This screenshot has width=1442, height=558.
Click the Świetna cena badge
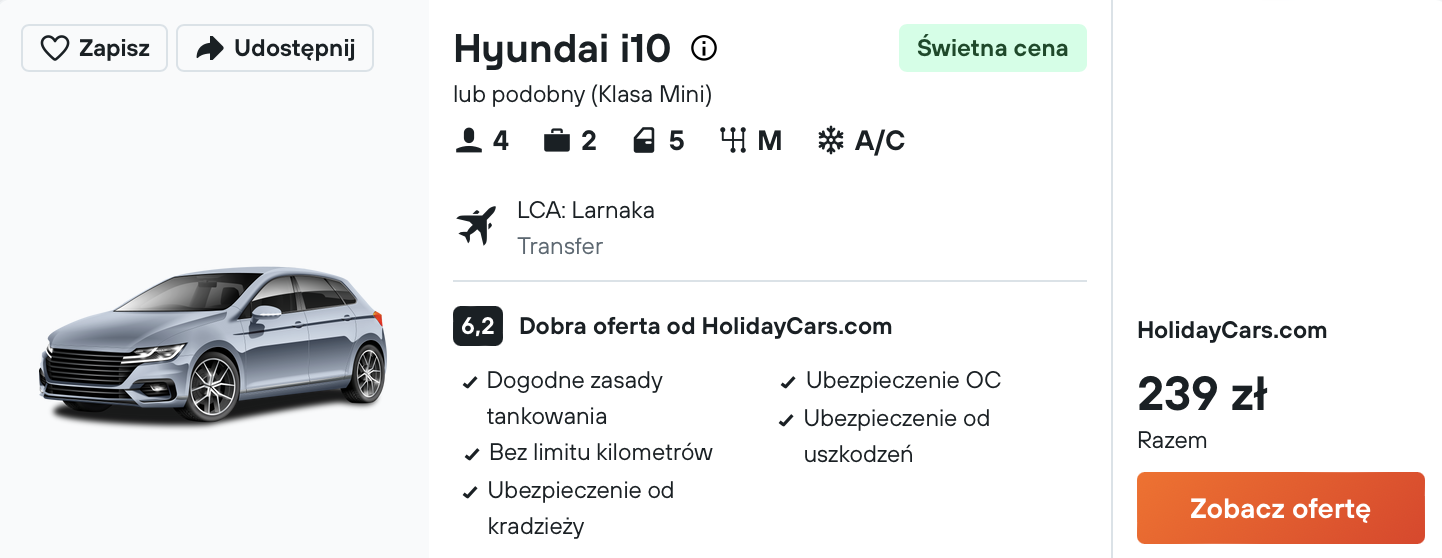pos(992,48)
